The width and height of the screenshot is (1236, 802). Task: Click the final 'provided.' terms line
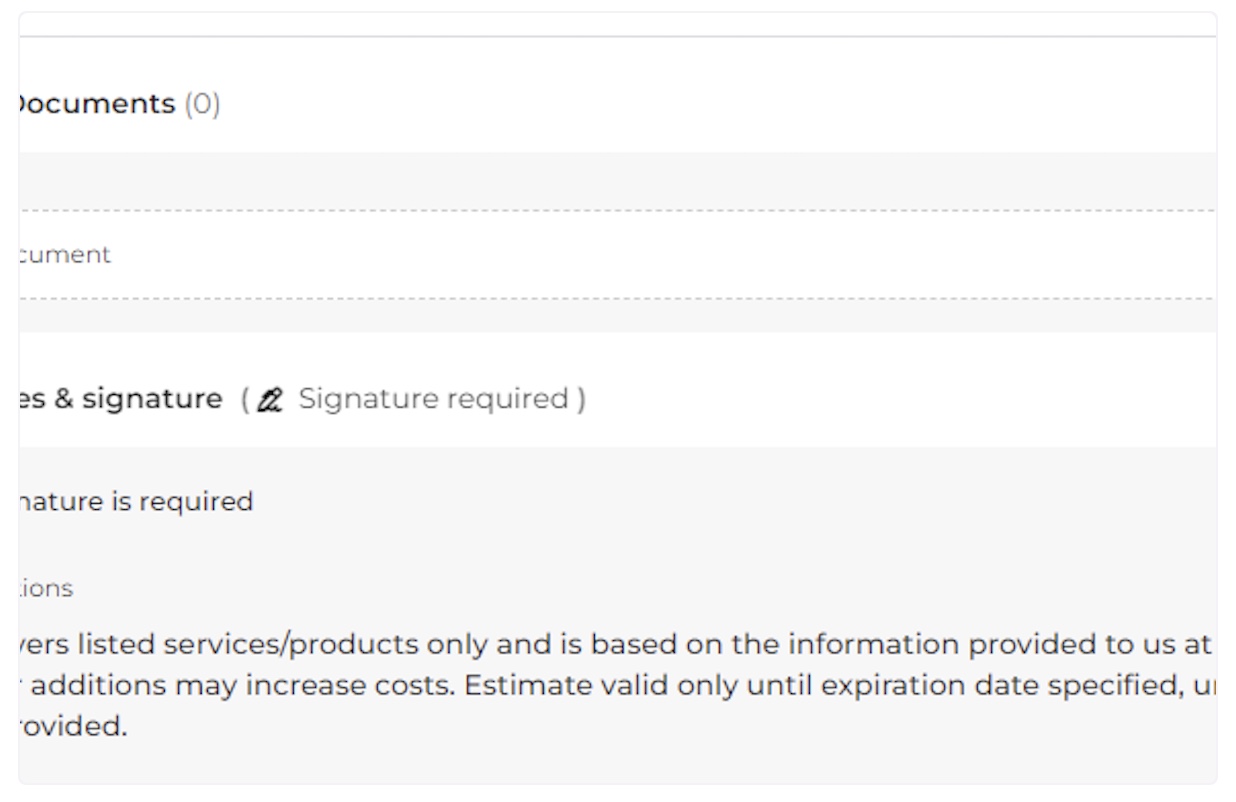pos(72,725)
